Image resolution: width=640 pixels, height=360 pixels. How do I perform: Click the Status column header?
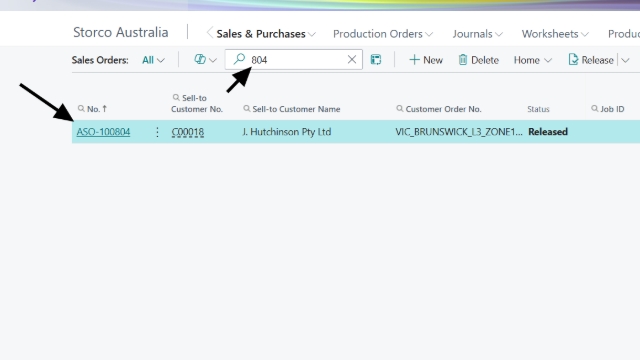coord(538,109)
